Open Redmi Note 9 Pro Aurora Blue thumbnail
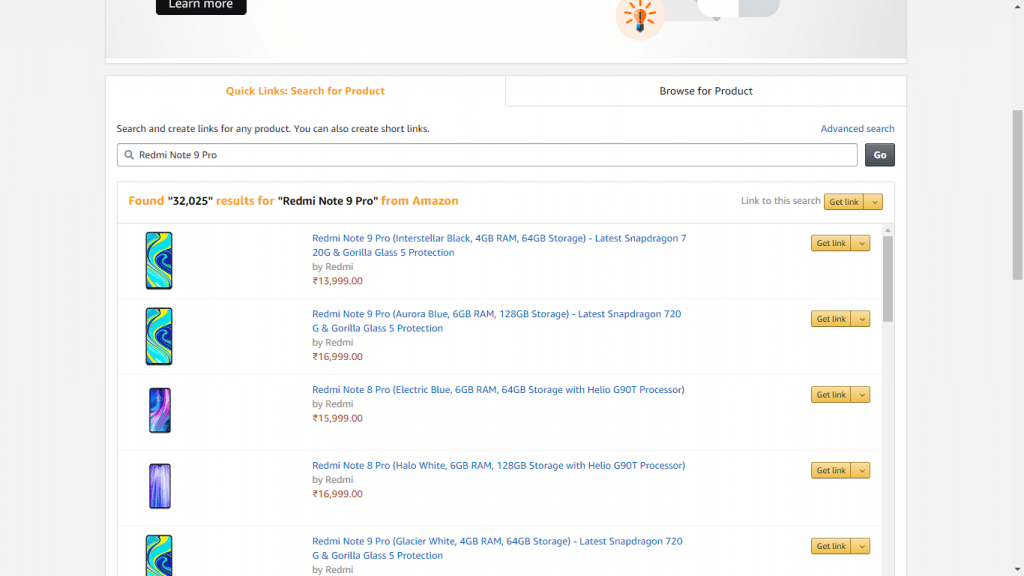This screenshot has width=1024, height=576. coord(159,336)
